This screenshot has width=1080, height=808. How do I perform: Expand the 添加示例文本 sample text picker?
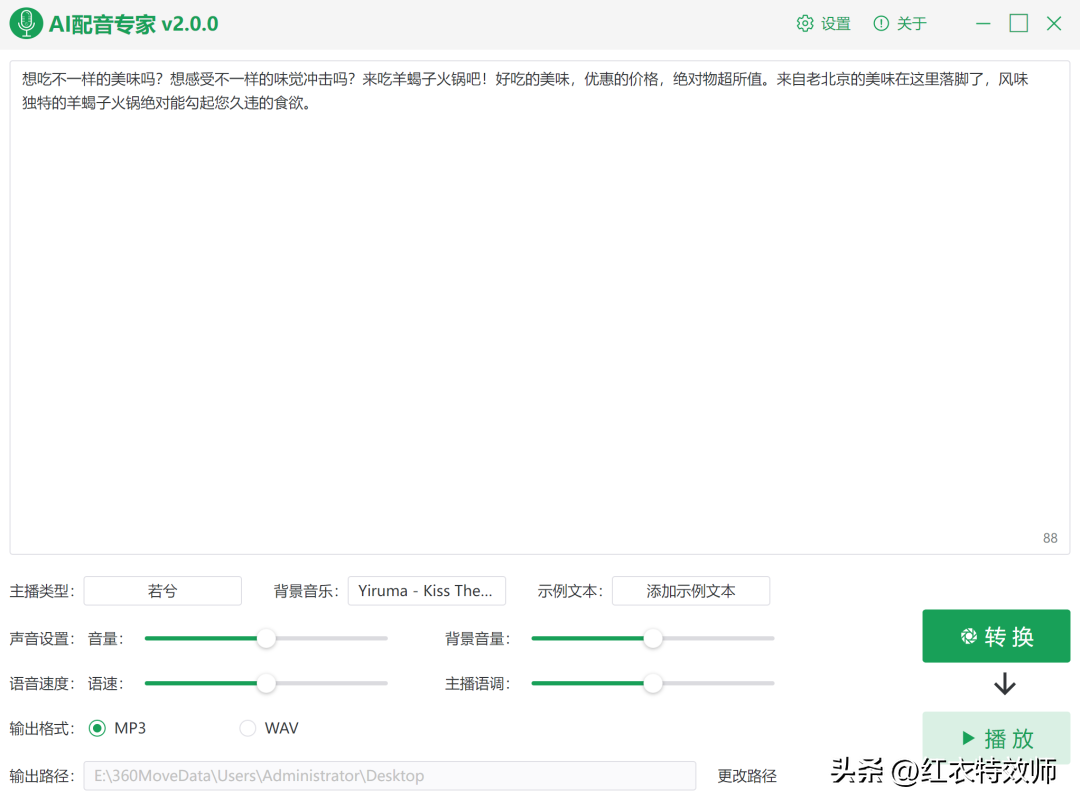691,590
